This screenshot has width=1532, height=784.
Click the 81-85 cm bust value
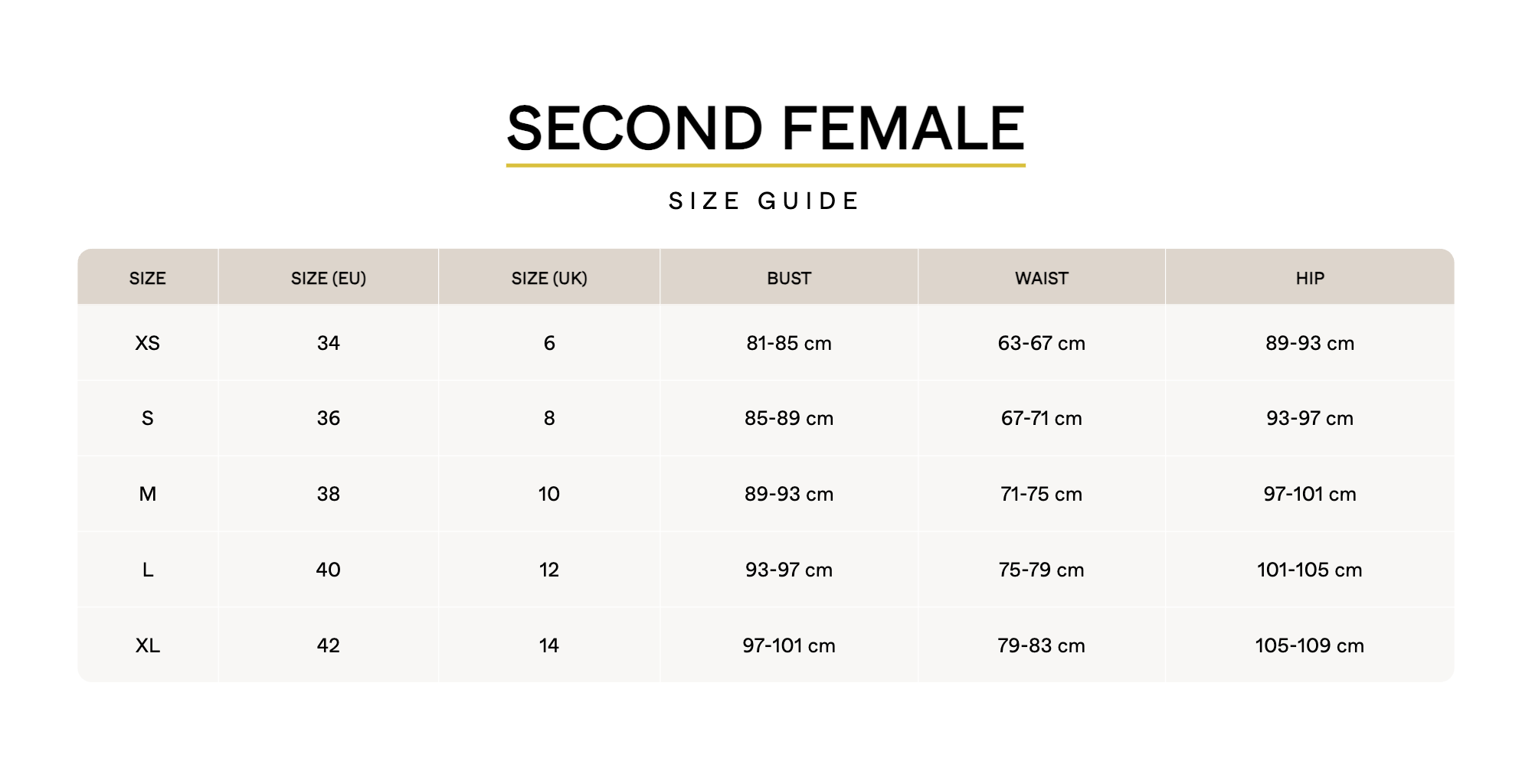click(x=789, y=343)
